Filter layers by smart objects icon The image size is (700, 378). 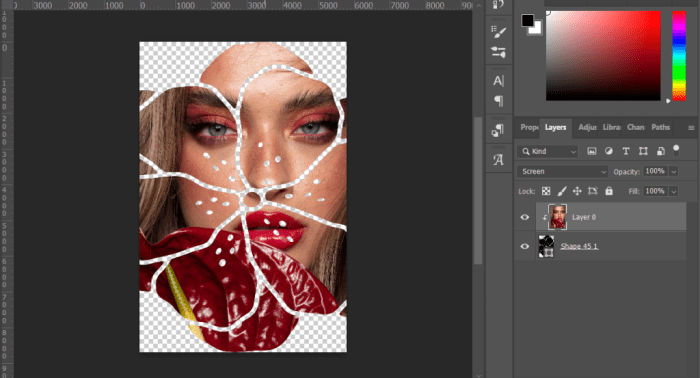tap(660, 151)
